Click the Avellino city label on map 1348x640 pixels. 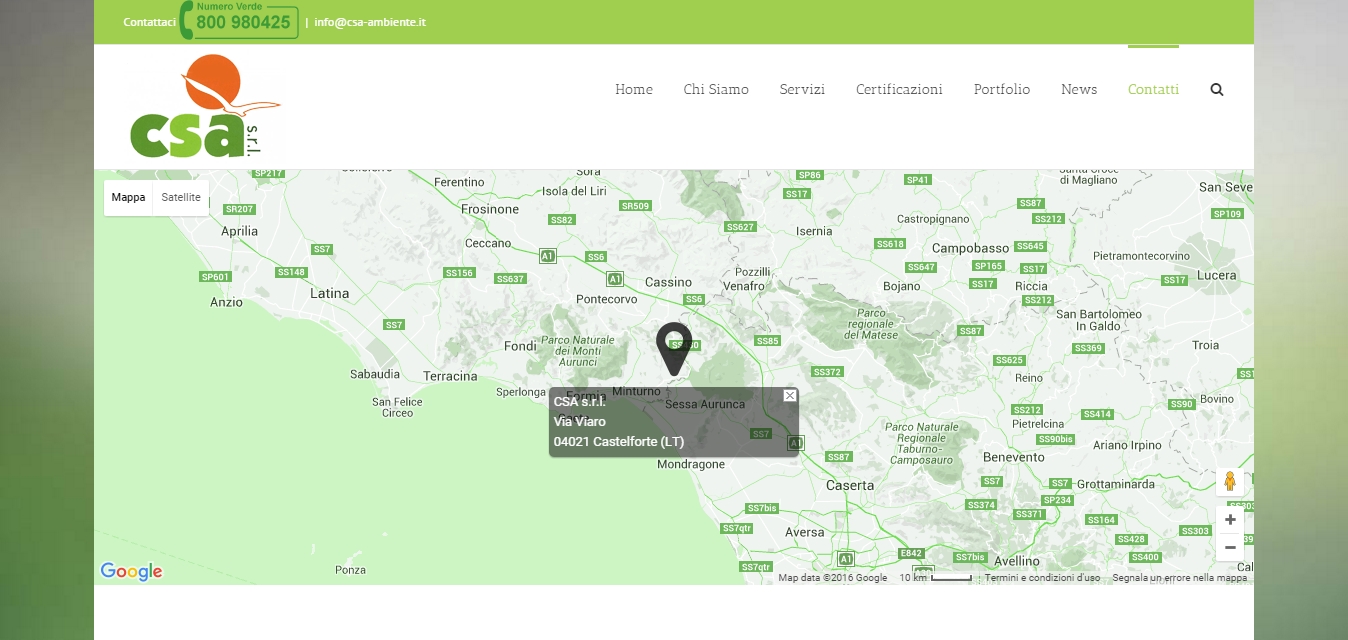1017,561
